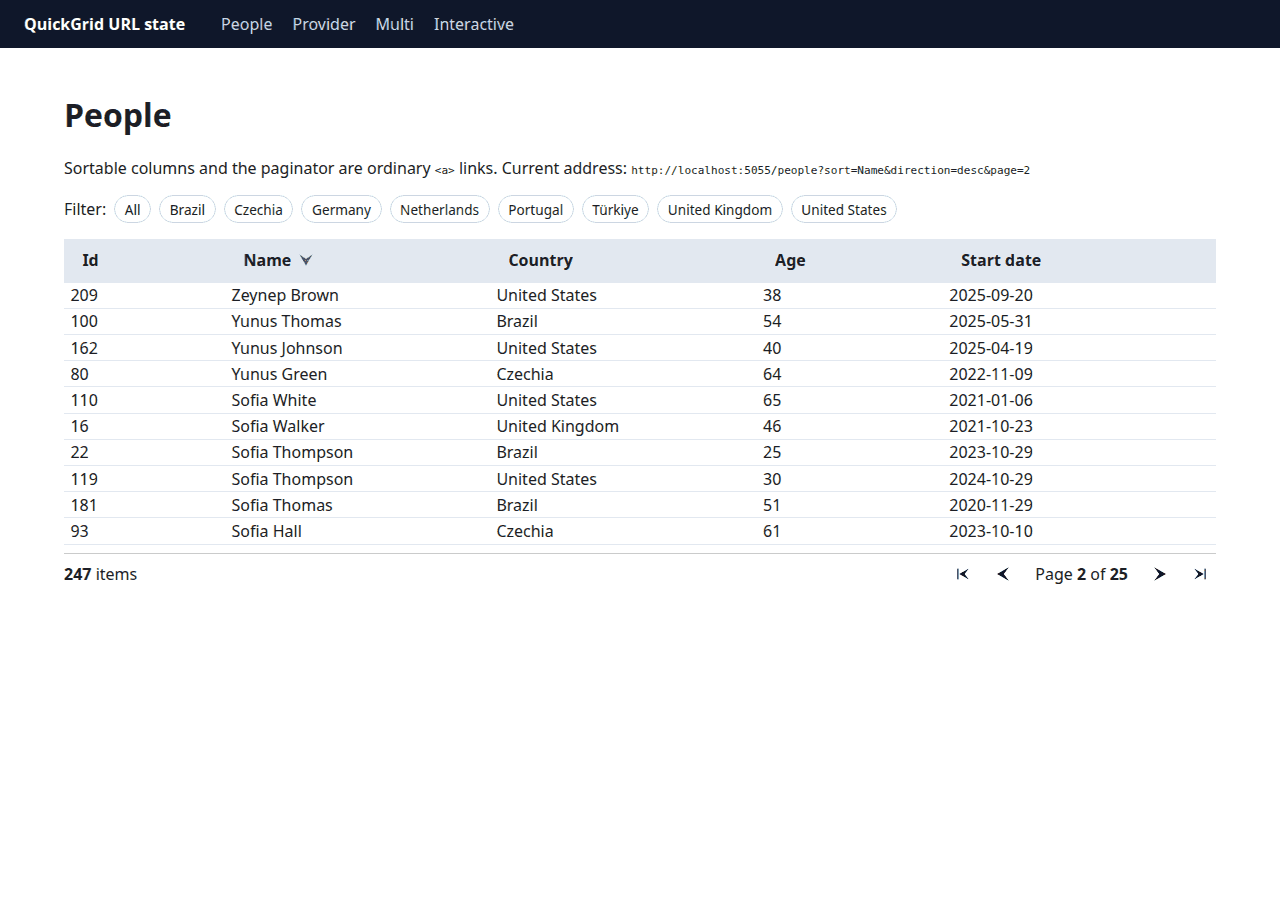The height and width of the screenshot is (900, 1280).
Task: Click the age value 25
Action: (772, 452)
